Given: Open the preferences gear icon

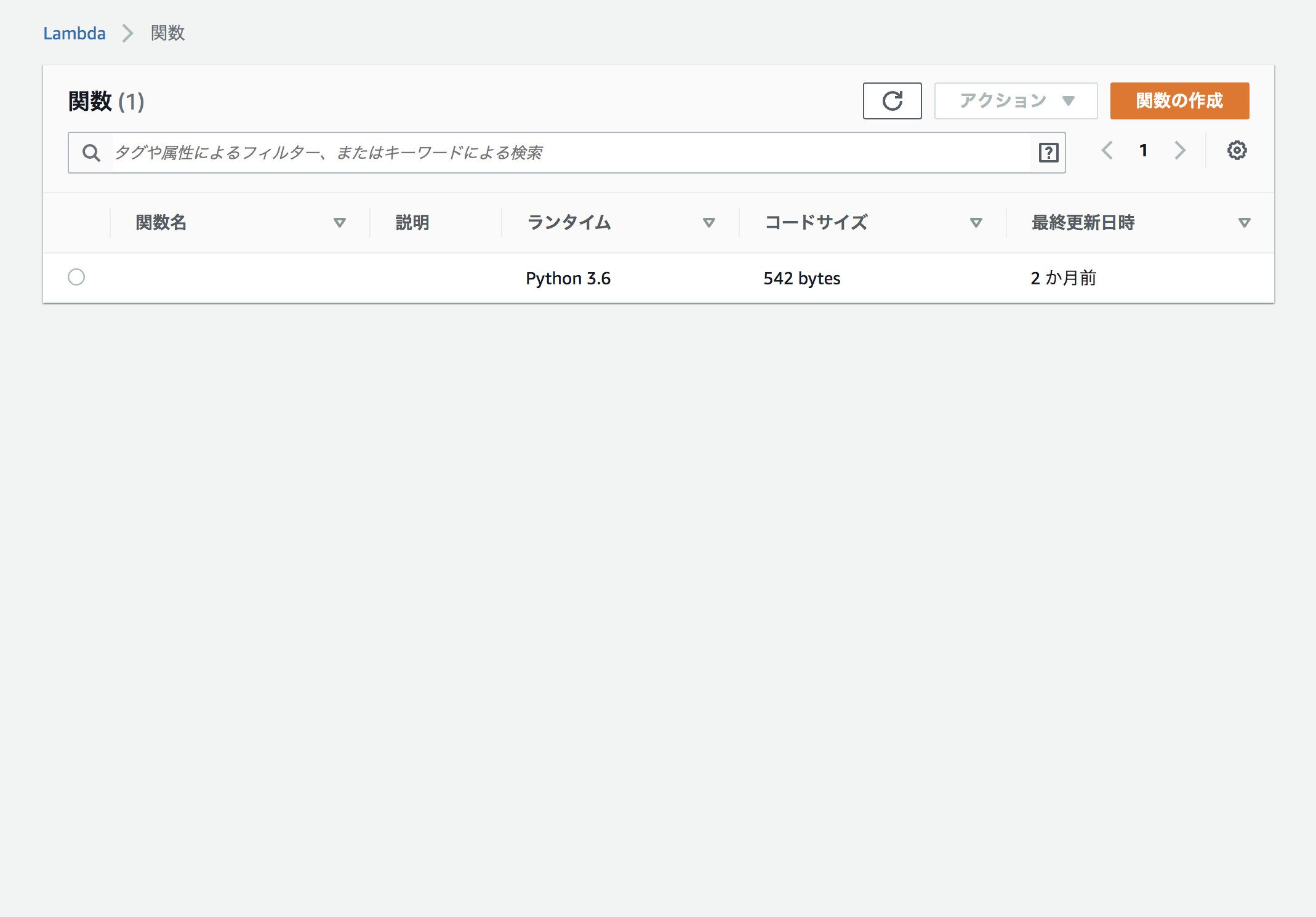Looking at the screenshot, I should click(1236, 150).
